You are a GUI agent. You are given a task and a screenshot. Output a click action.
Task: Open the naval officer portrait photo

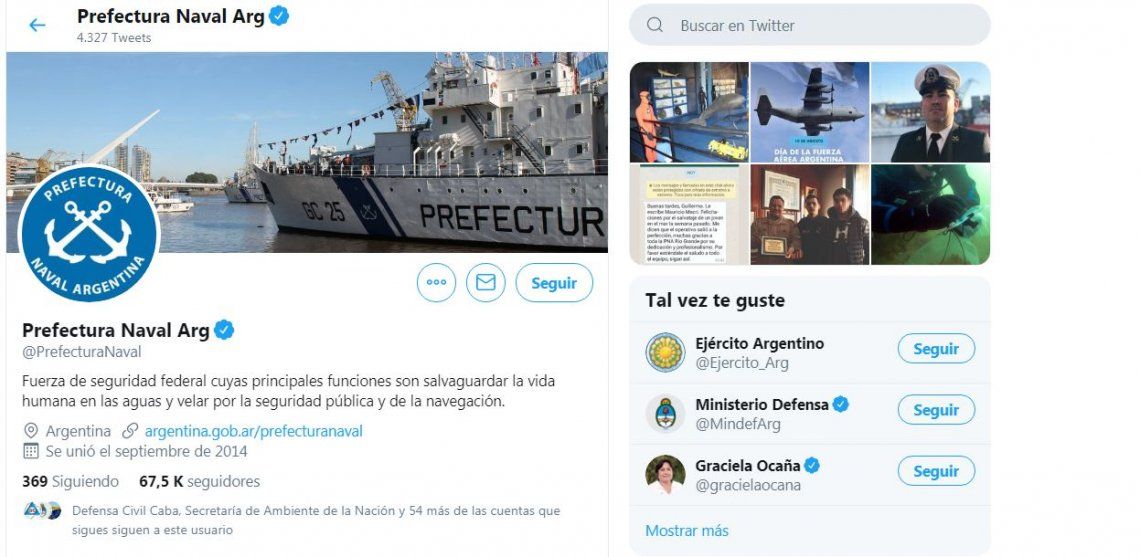(931, 112)
